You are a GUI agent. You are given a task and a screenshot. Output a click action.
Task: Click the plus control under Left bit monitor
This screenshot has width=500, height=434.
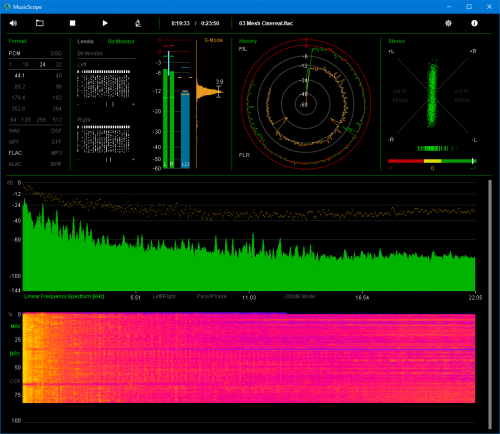[133, 104]
